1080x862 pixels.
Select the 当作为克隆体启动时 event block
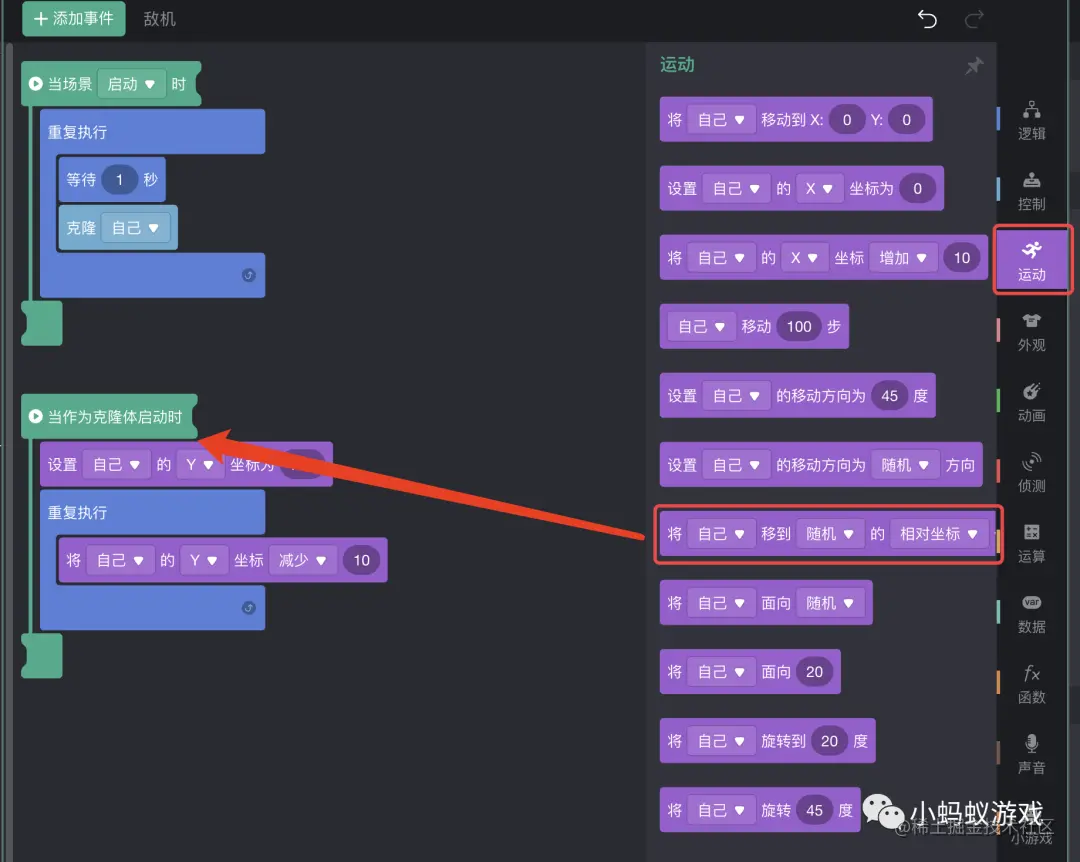point(109,417)
